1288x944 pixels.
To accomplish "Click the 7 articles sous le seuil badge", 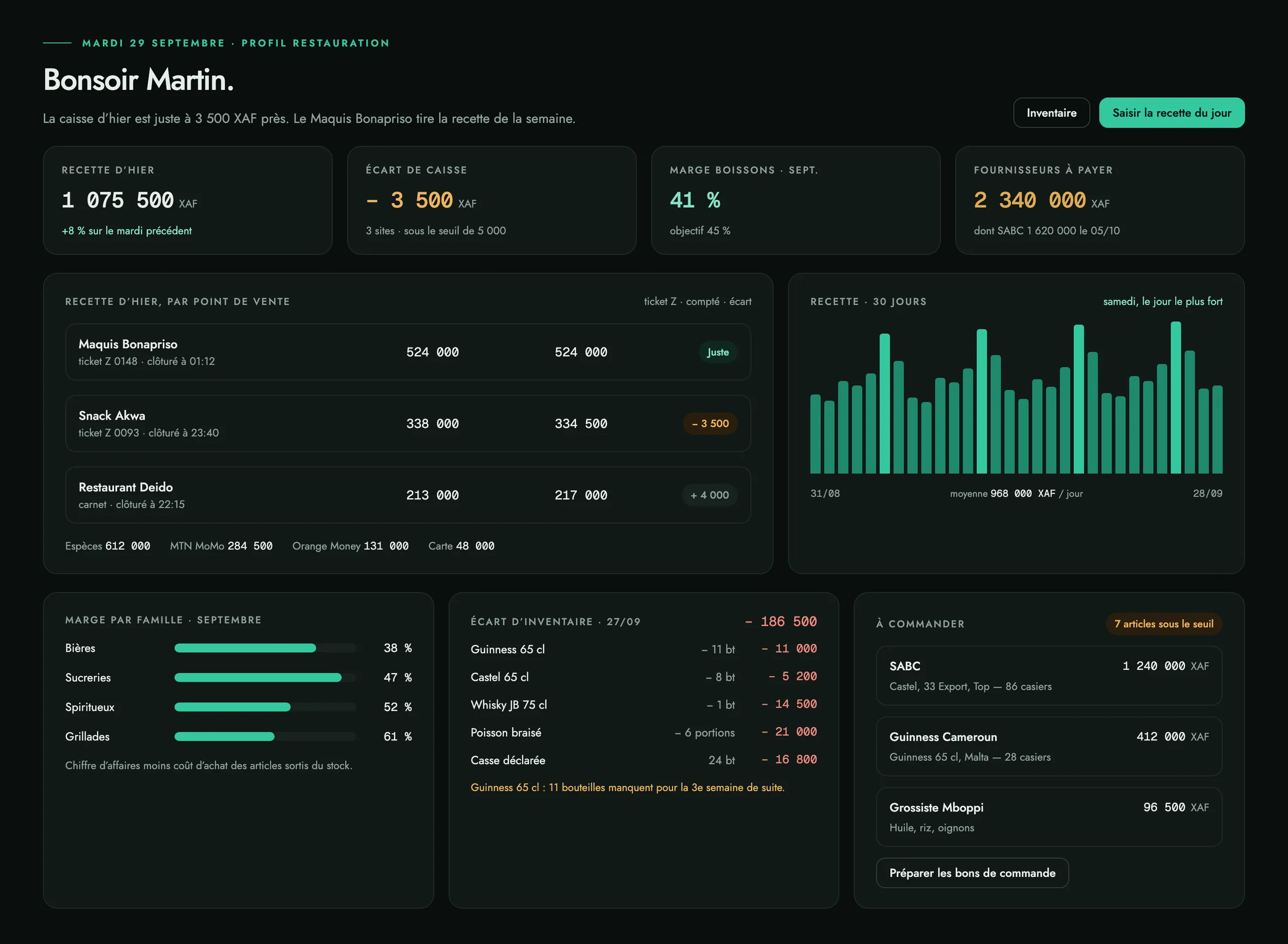I will point(1164,624).
